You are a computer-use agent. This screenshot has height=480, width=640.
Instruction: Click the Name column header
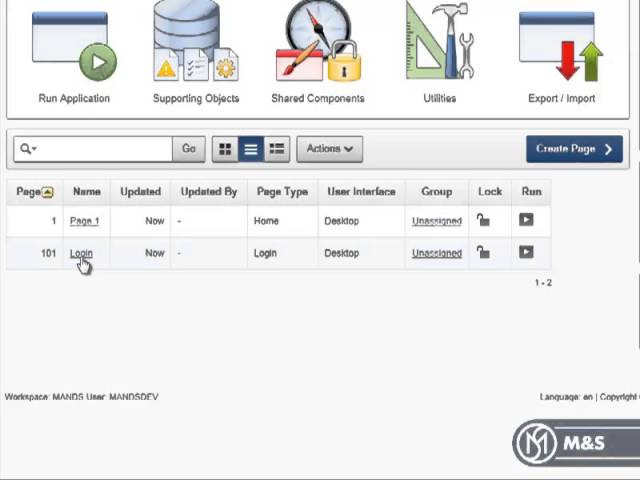point(87,192)
